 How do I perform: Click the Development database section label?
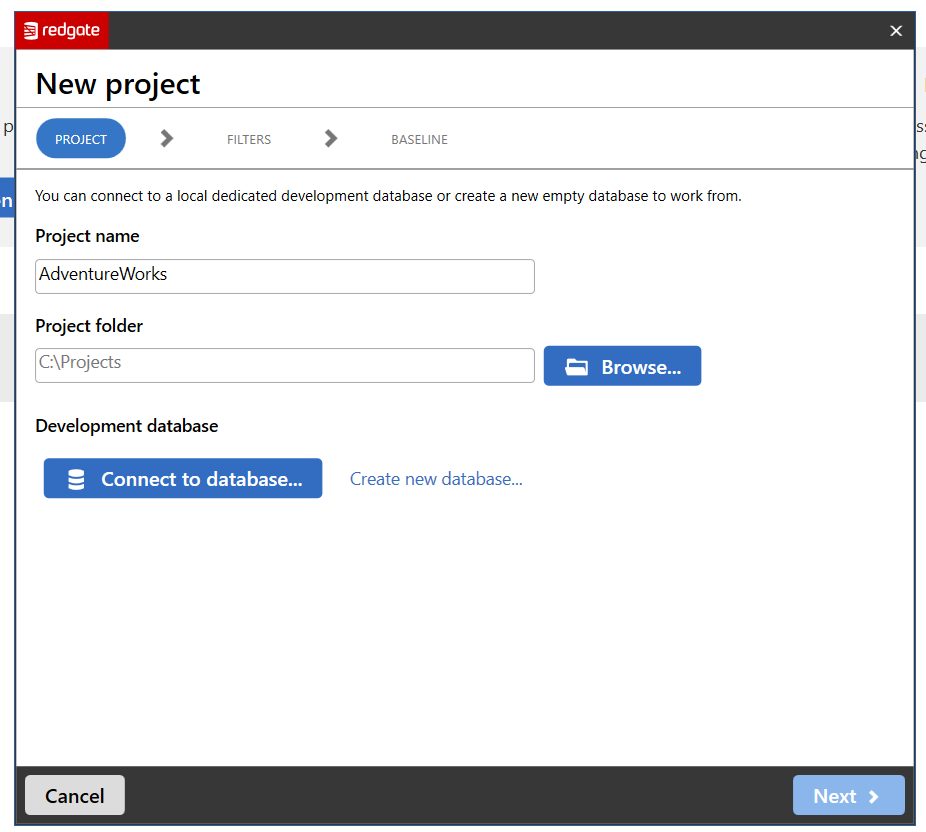tap(126, 426)
